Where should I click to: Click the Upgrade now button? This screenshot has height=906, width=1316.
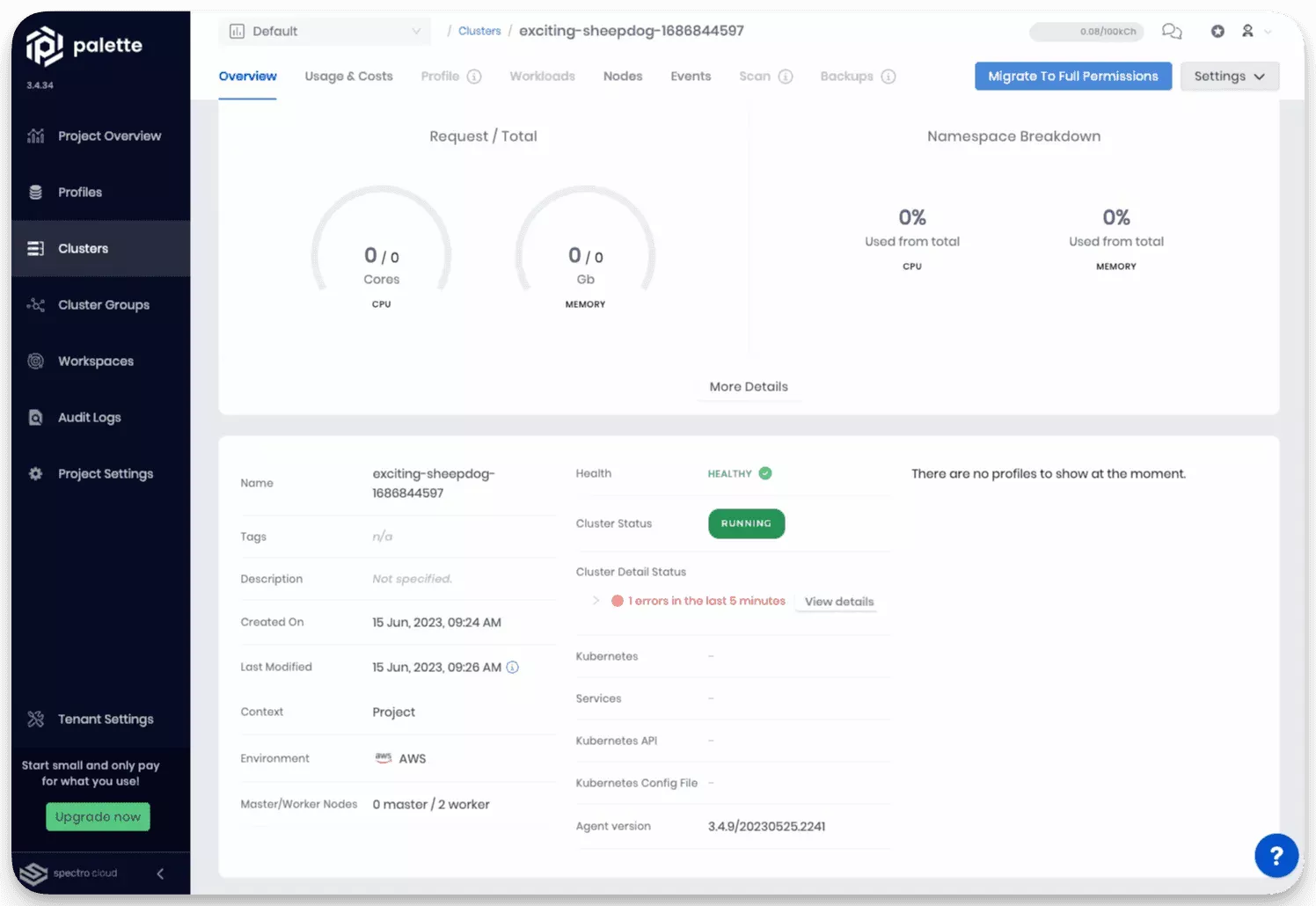[x=98, y=816]
